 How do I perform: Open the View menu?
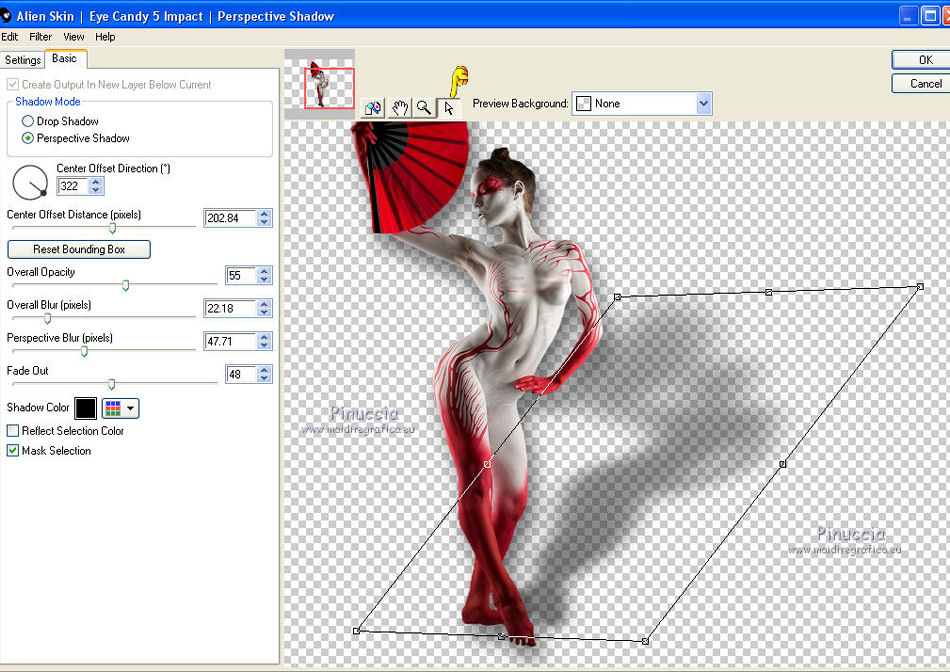pos(74,37)
